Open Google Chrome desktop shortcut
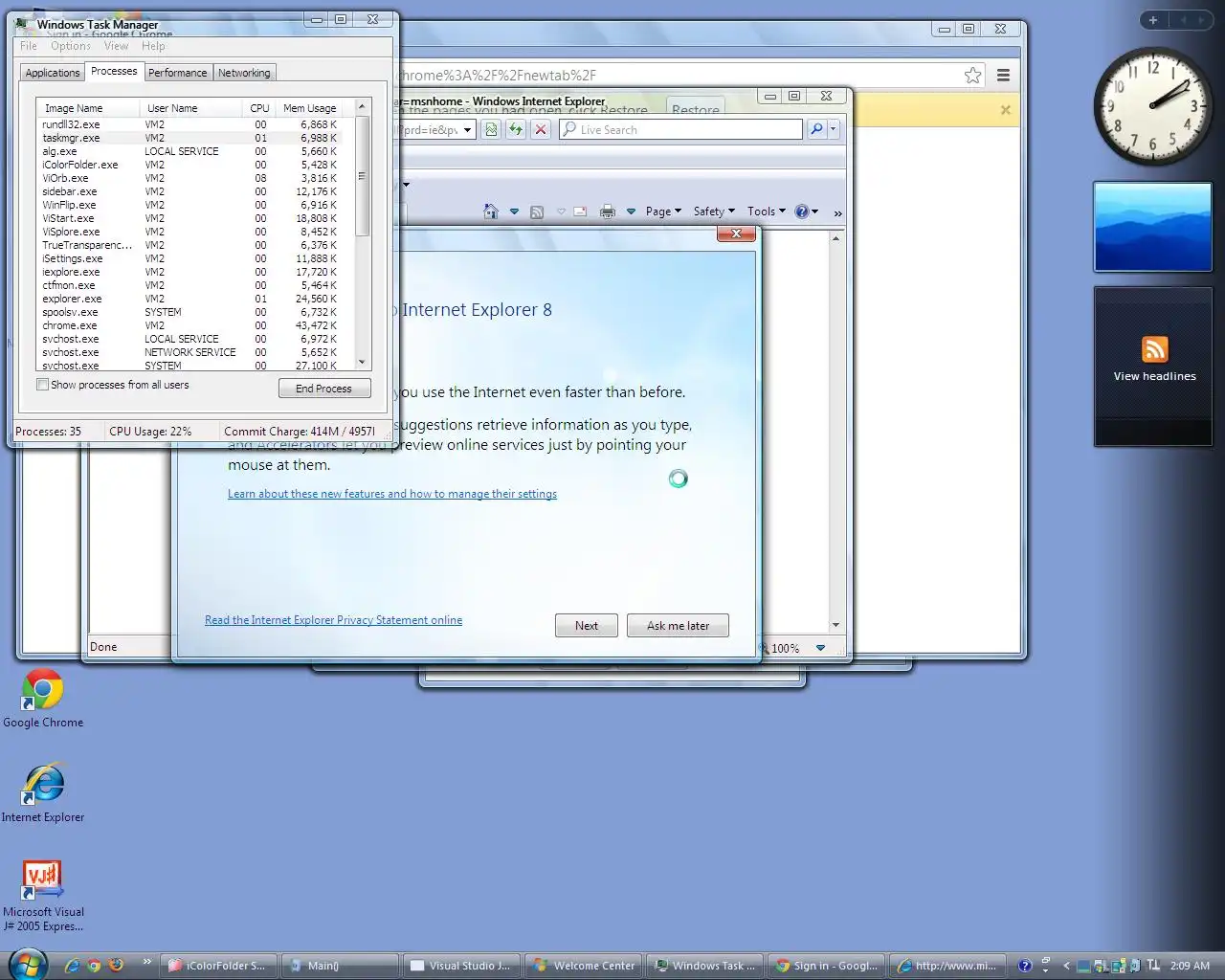The image size is (1225, 980). (x=43, y=699)
